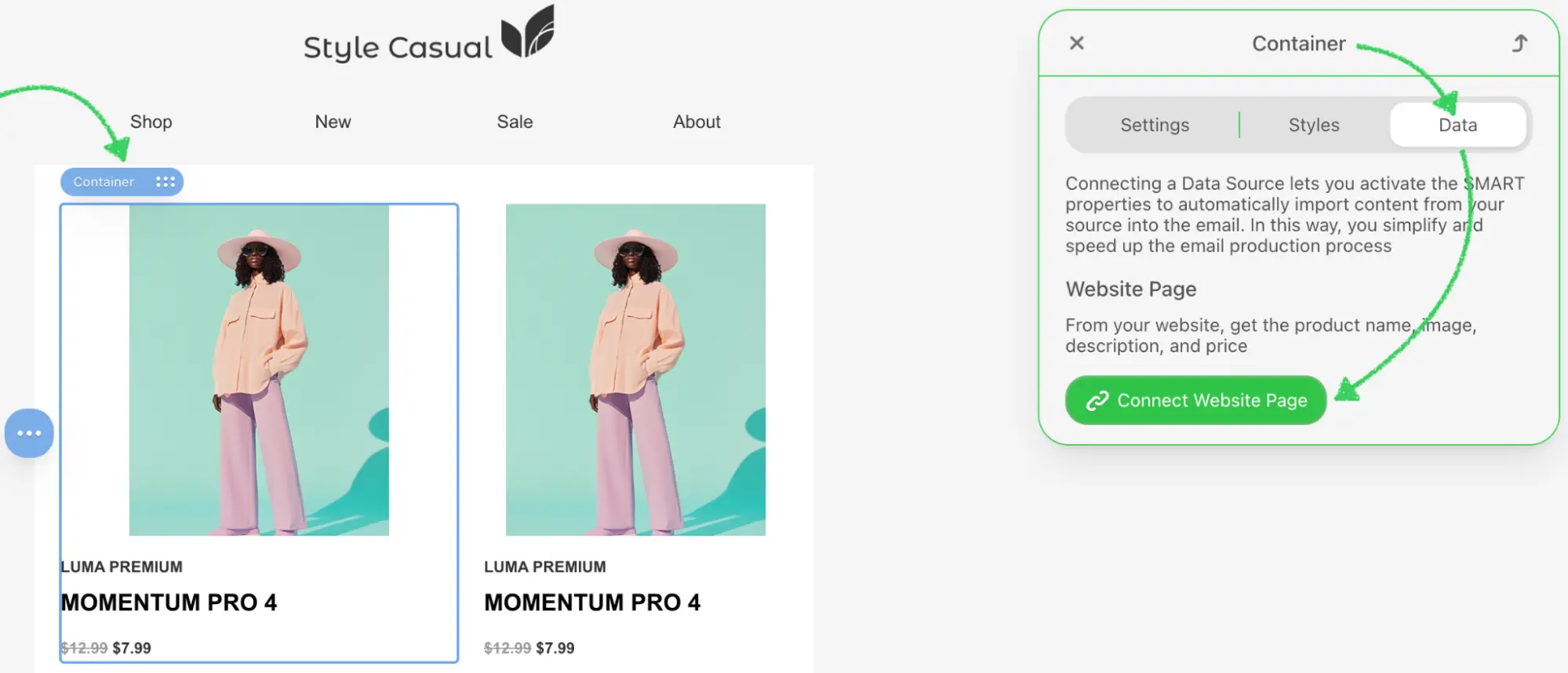Click the up-arrow icon in Container header
Screen dimensions: 1568x673
tap(1519, 43)
